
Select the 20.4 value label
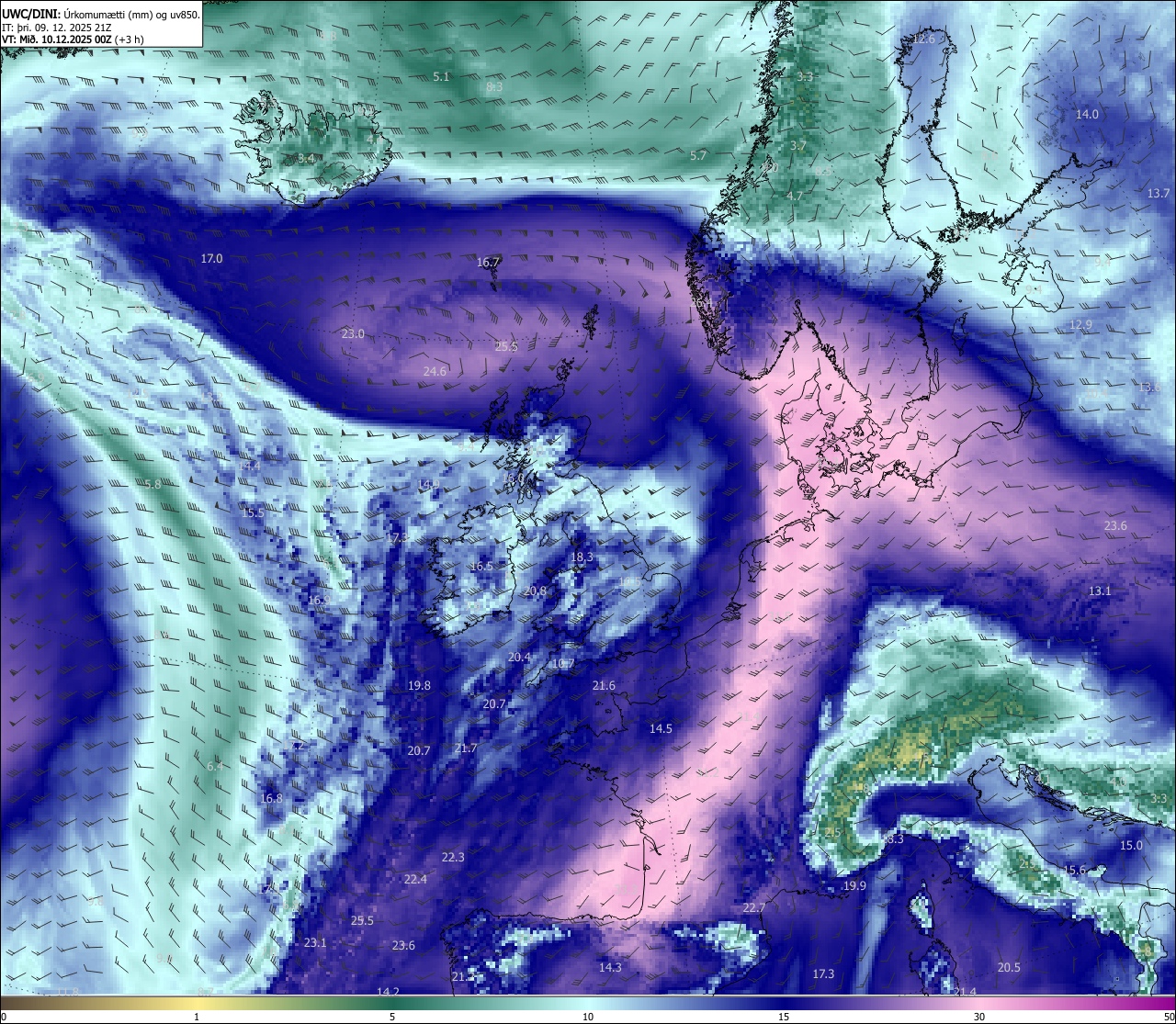point(519,657)
